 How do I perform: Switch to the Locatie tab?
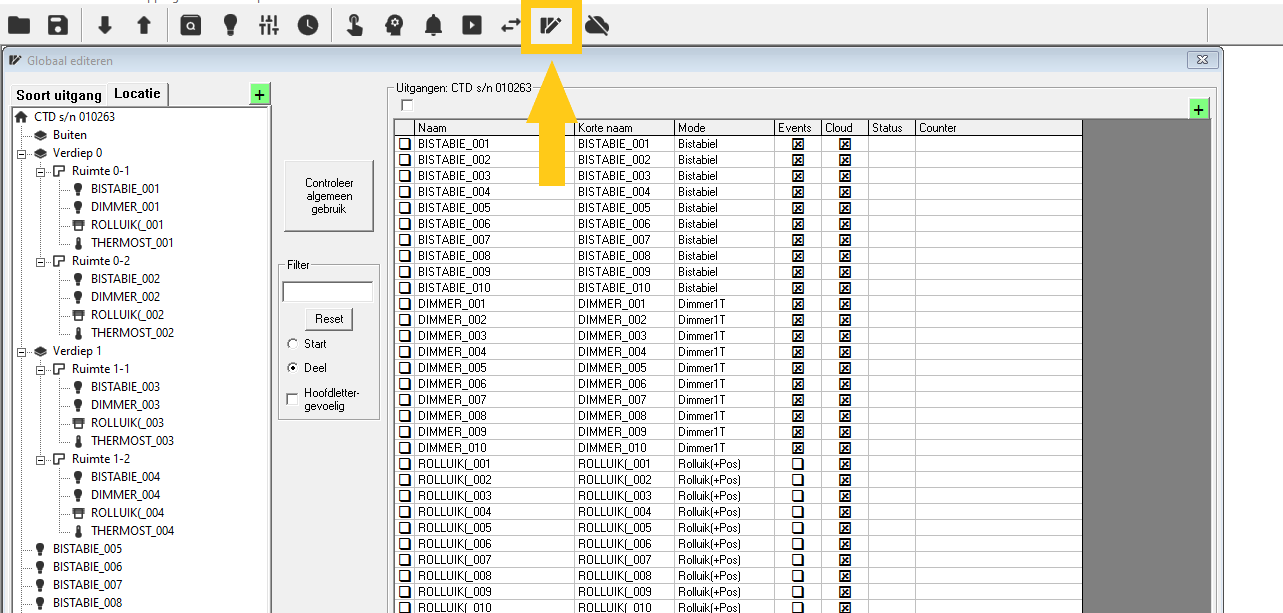[138, 94]
